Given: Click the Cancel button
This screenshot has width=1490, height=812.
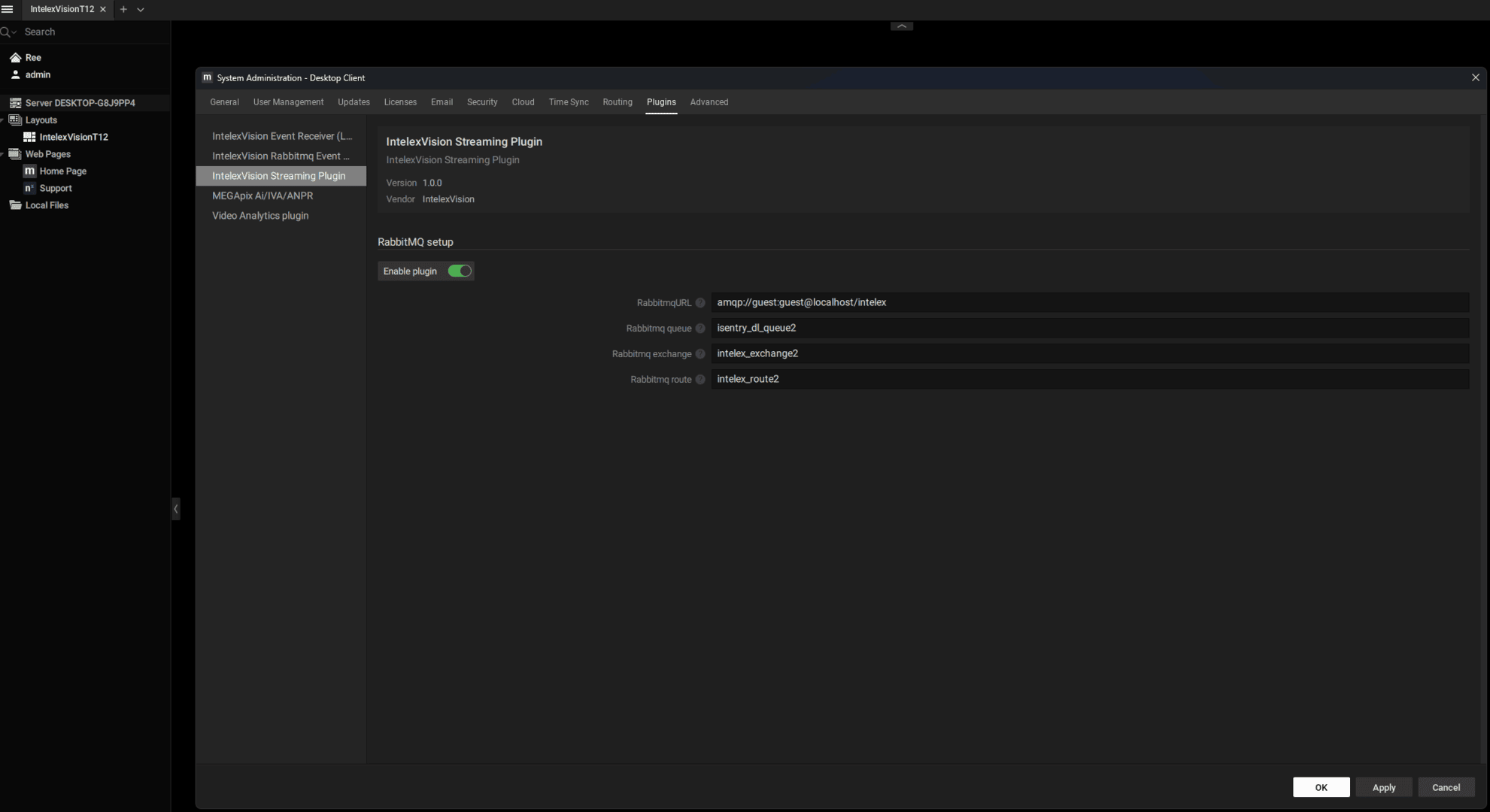Looking at the screenshot, I should (1445, 787).
